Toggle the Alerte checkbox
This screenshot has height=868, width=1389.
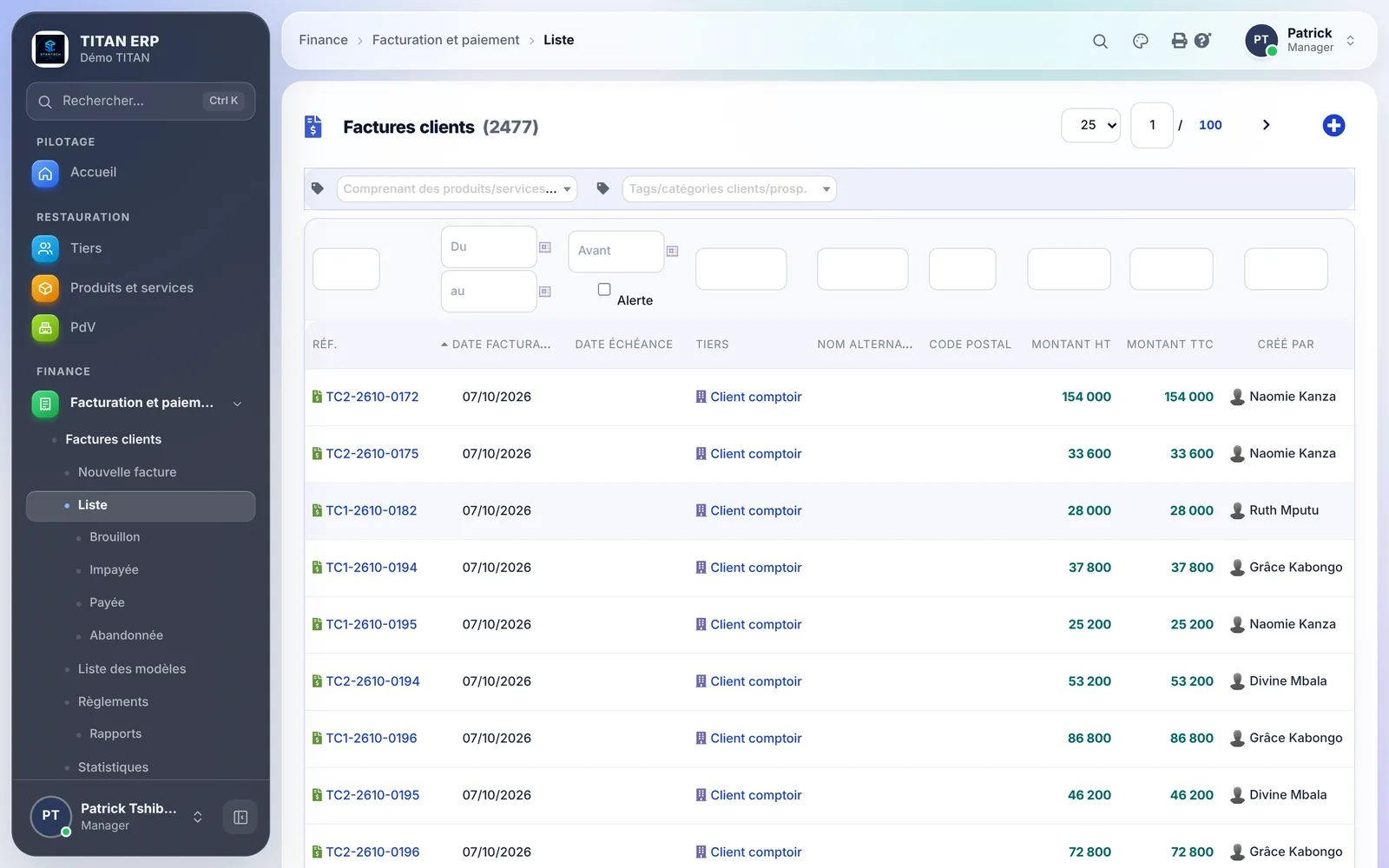coord(604,290)
